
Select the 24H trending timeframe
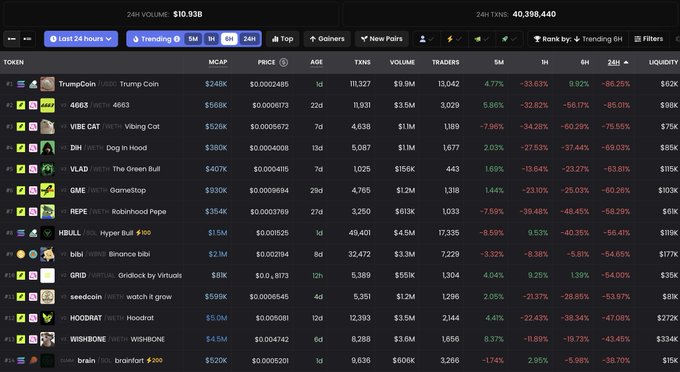click(249, 39)
